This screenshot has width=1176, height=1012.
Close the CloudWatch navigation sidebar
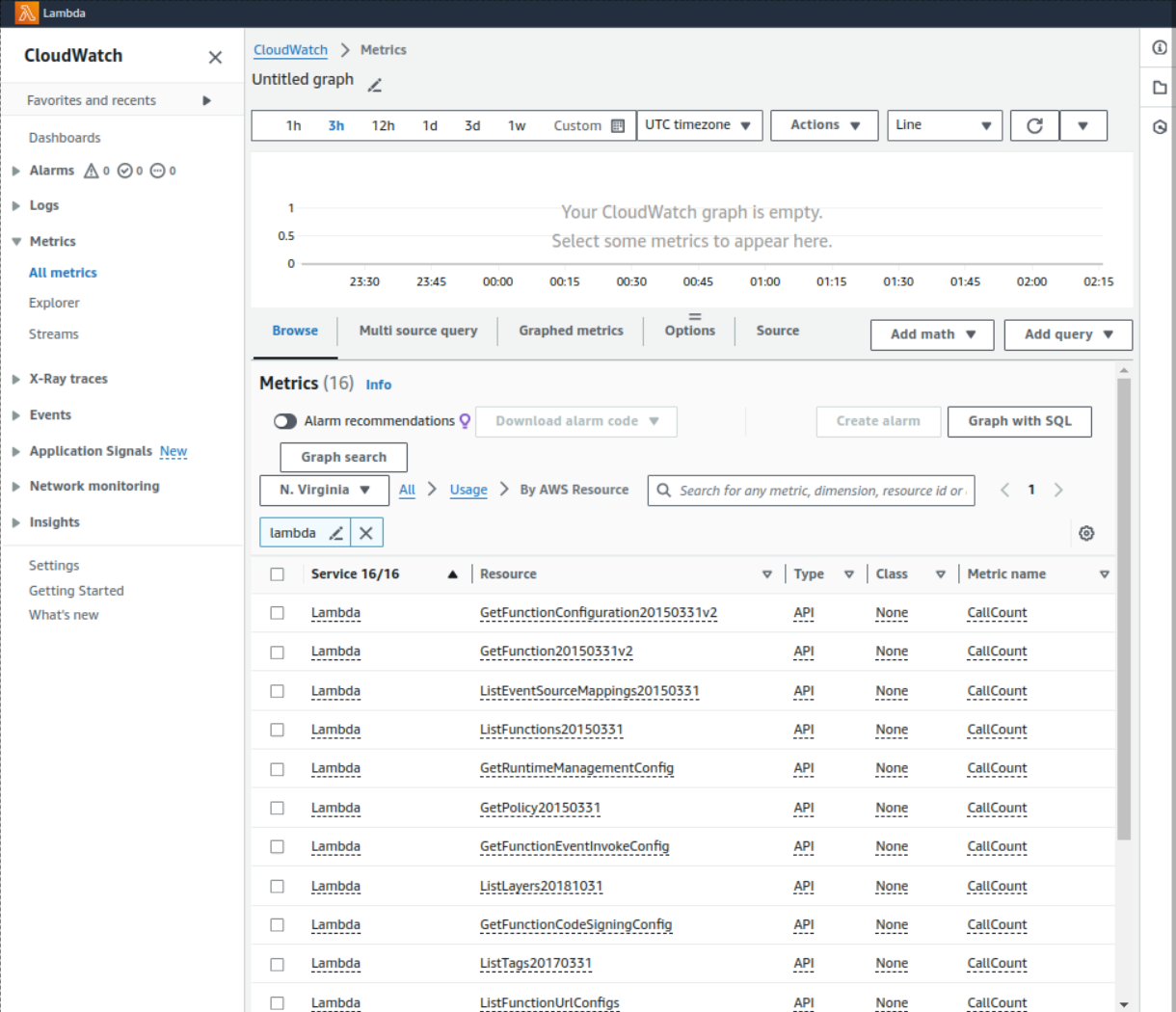click(215, 57)
